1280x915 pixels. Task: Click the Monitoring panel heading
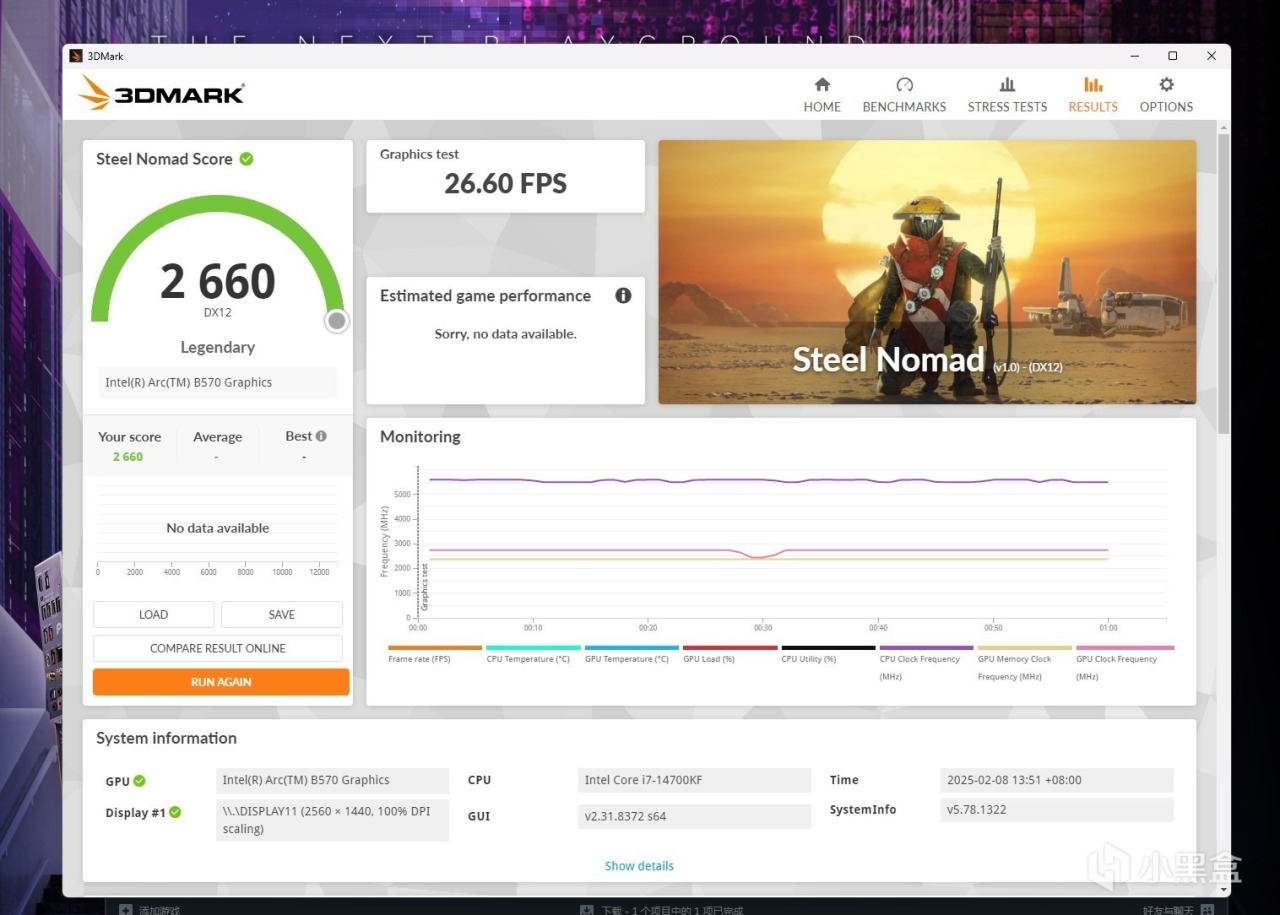click(x=420, y=437)
